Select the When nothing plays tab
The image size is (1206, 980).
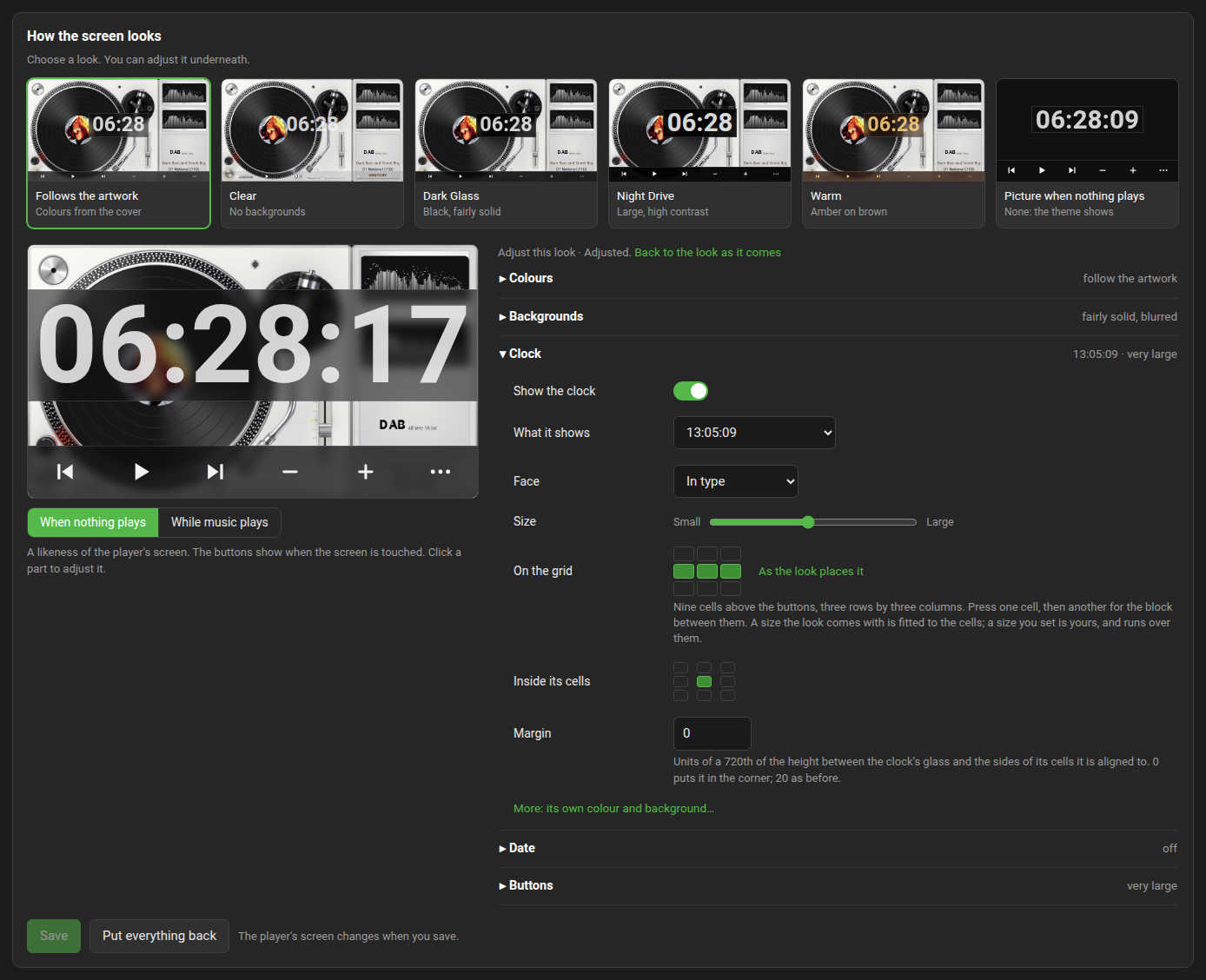pos(93,522)
